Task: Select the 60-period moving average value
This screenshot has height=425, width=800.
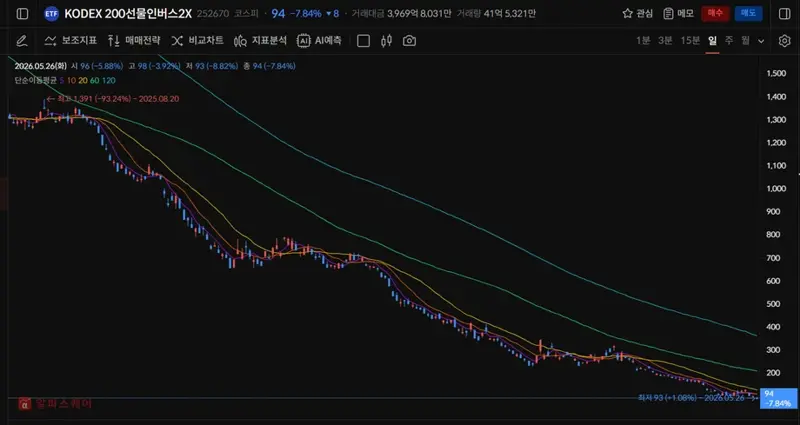Action: point(94,81)
